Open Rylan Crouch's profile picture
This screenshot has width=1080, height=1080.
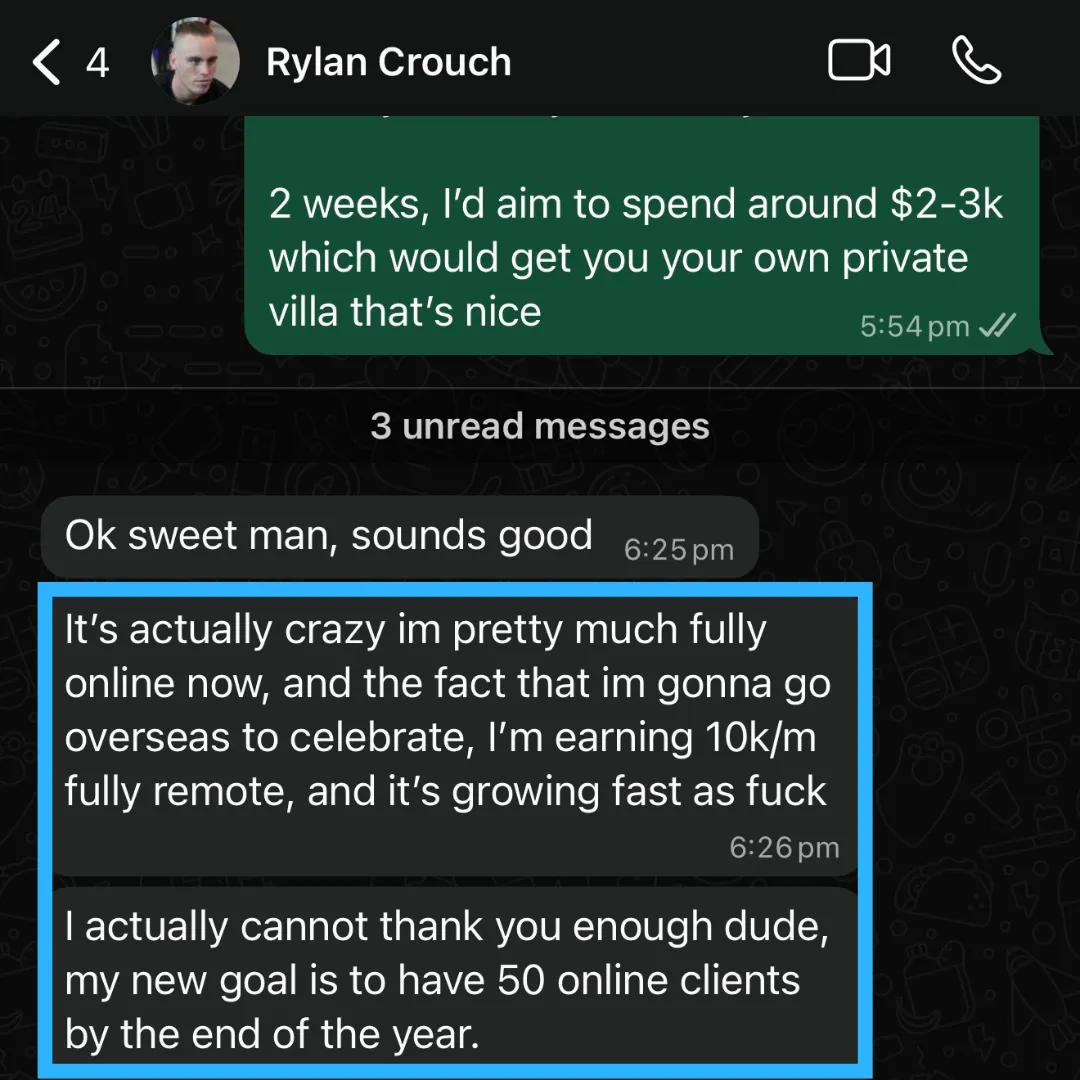click(x=196, y=61)
